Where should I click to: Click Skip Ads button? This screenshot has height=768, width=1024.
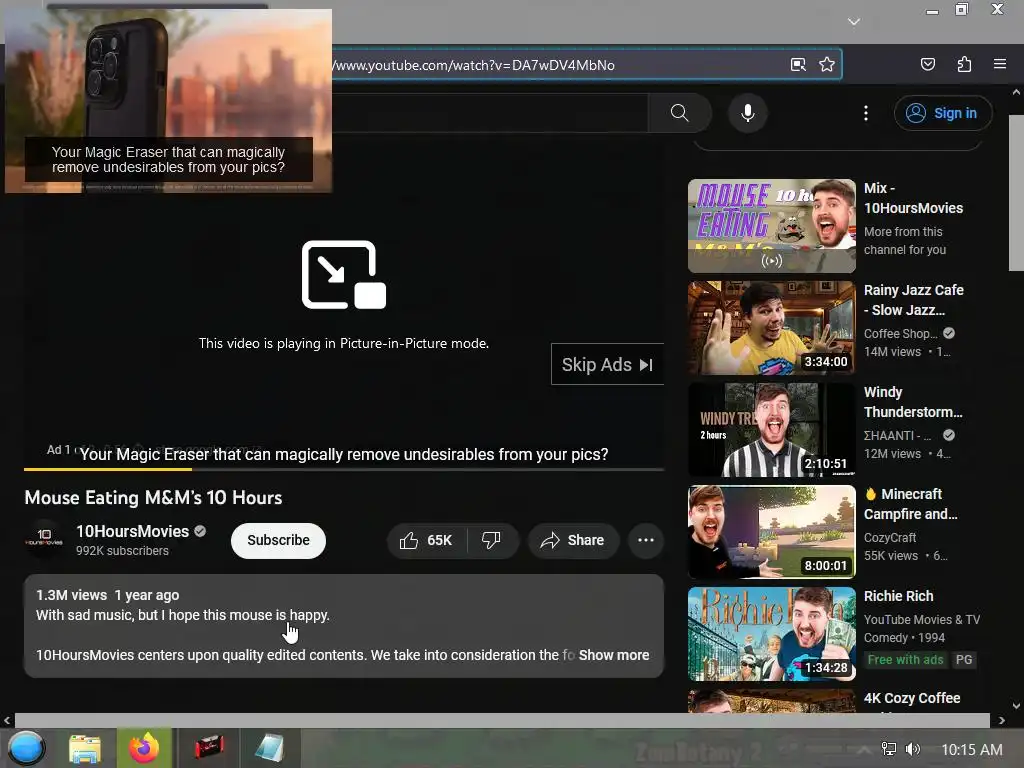click(x=607, y=364)
